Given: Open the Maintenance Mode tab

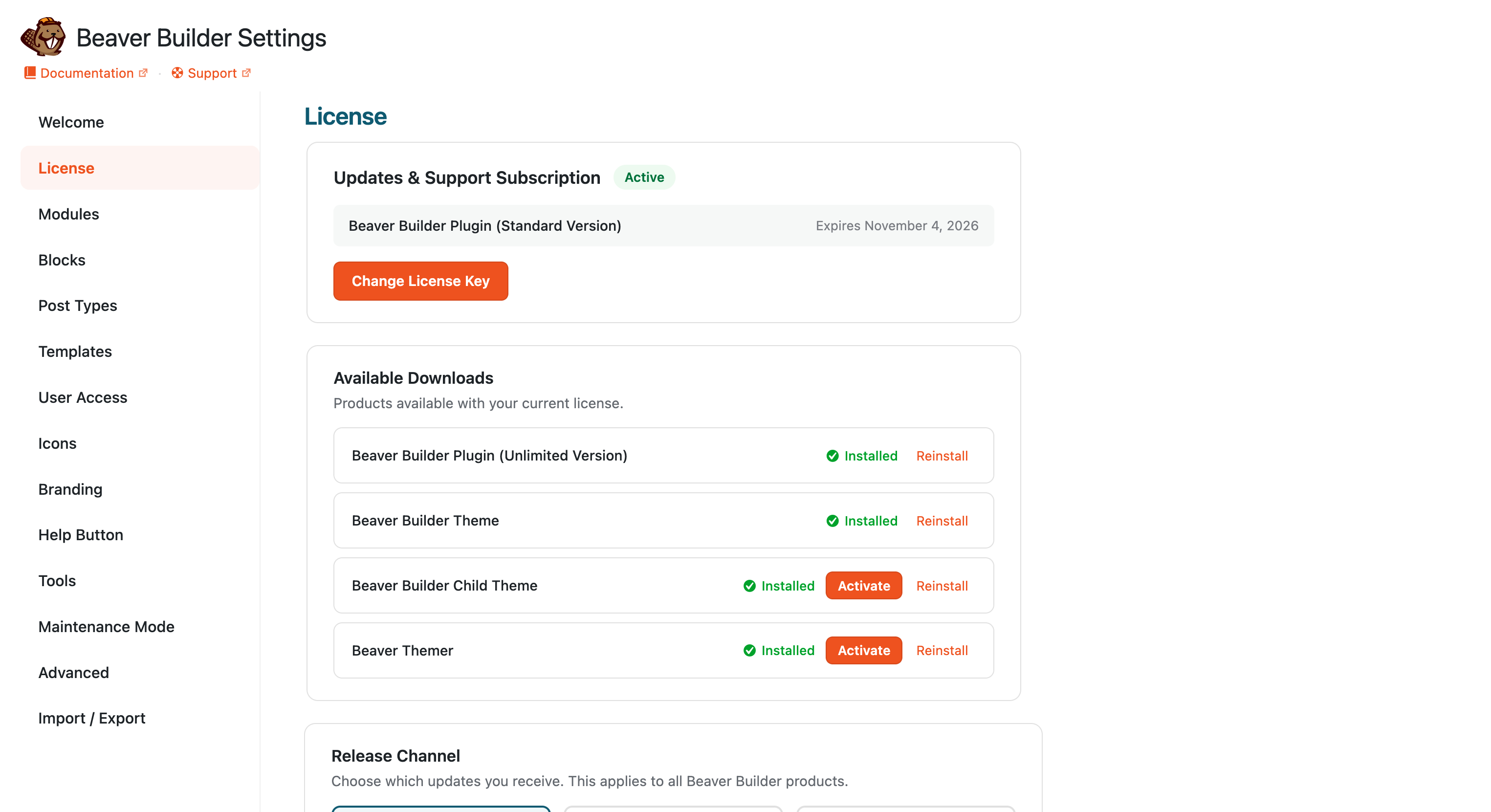Looking at the screenshot, I should click(x=139, y=627).
